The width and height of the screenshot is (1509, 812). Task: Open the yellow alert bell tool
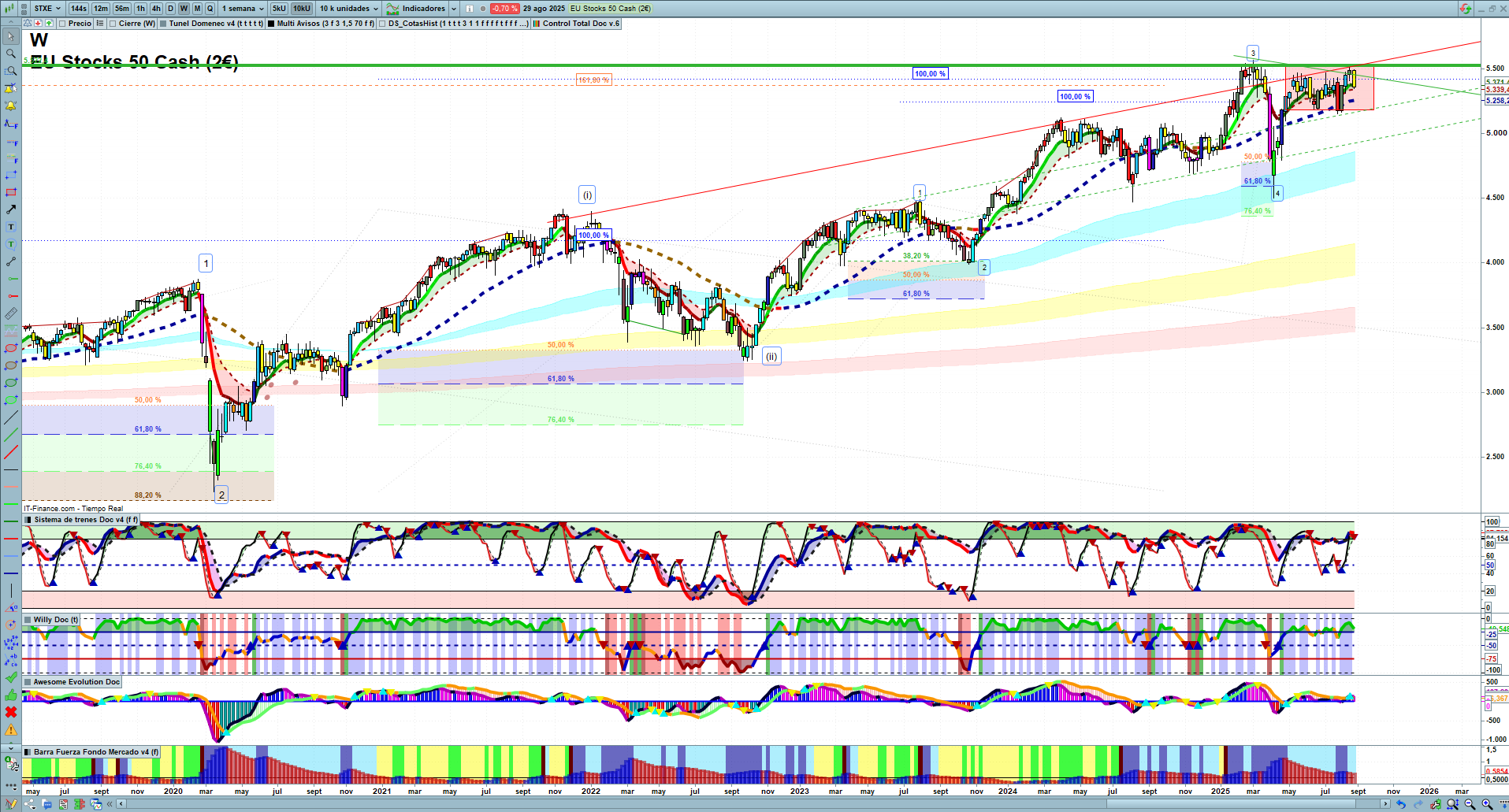pyautogui.click(x=11, y=106)
